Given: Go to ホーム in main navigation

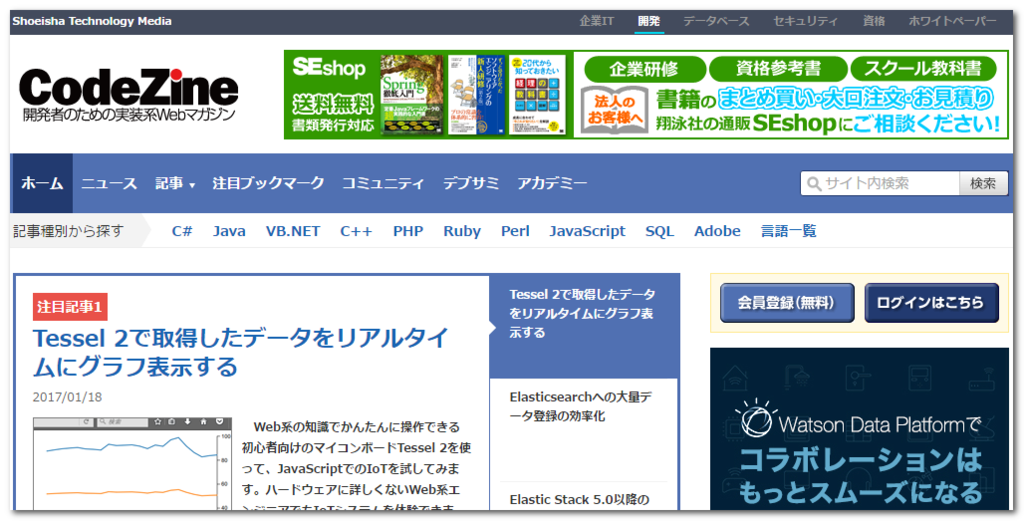Looking at the screenshot, I should pos(42,183).
